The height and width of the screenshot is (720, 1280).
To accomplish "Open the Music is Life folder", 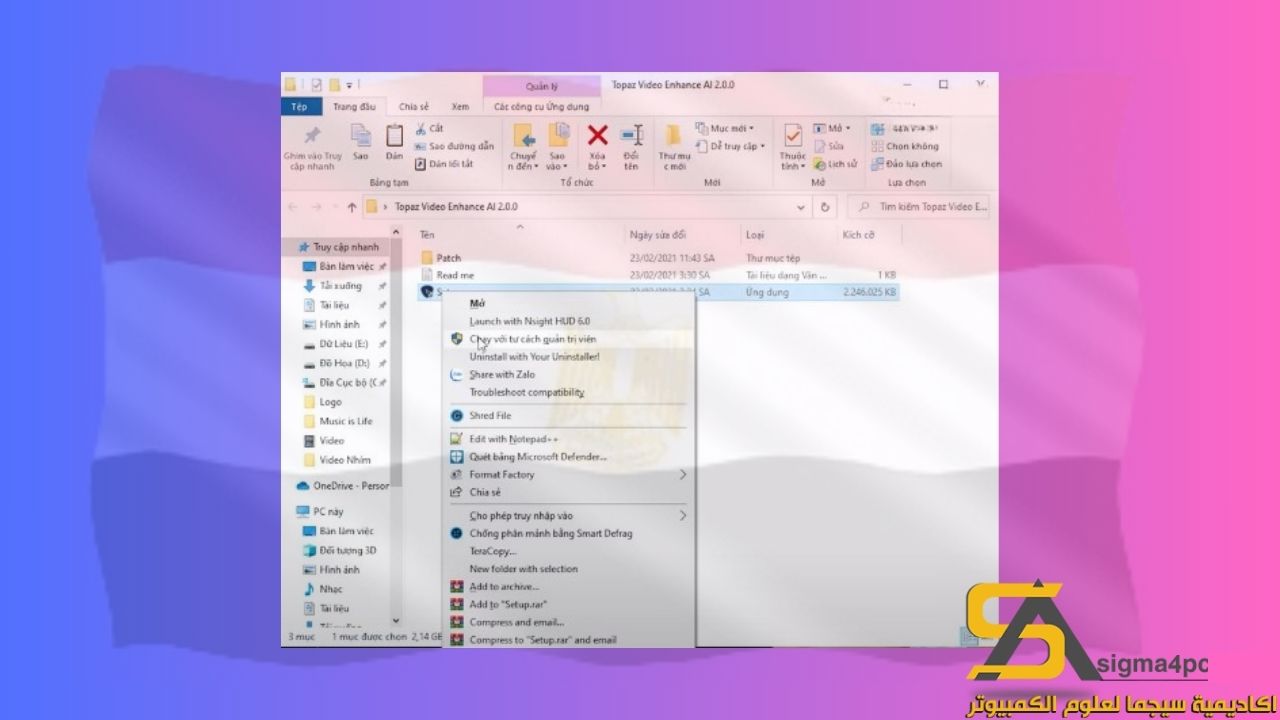I will pos(345,421).
